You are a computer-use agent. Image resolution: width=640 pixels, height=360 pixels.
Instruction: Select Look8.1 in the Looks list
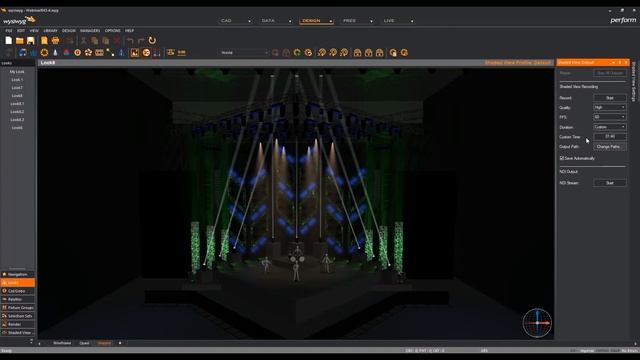pos(17,104)
